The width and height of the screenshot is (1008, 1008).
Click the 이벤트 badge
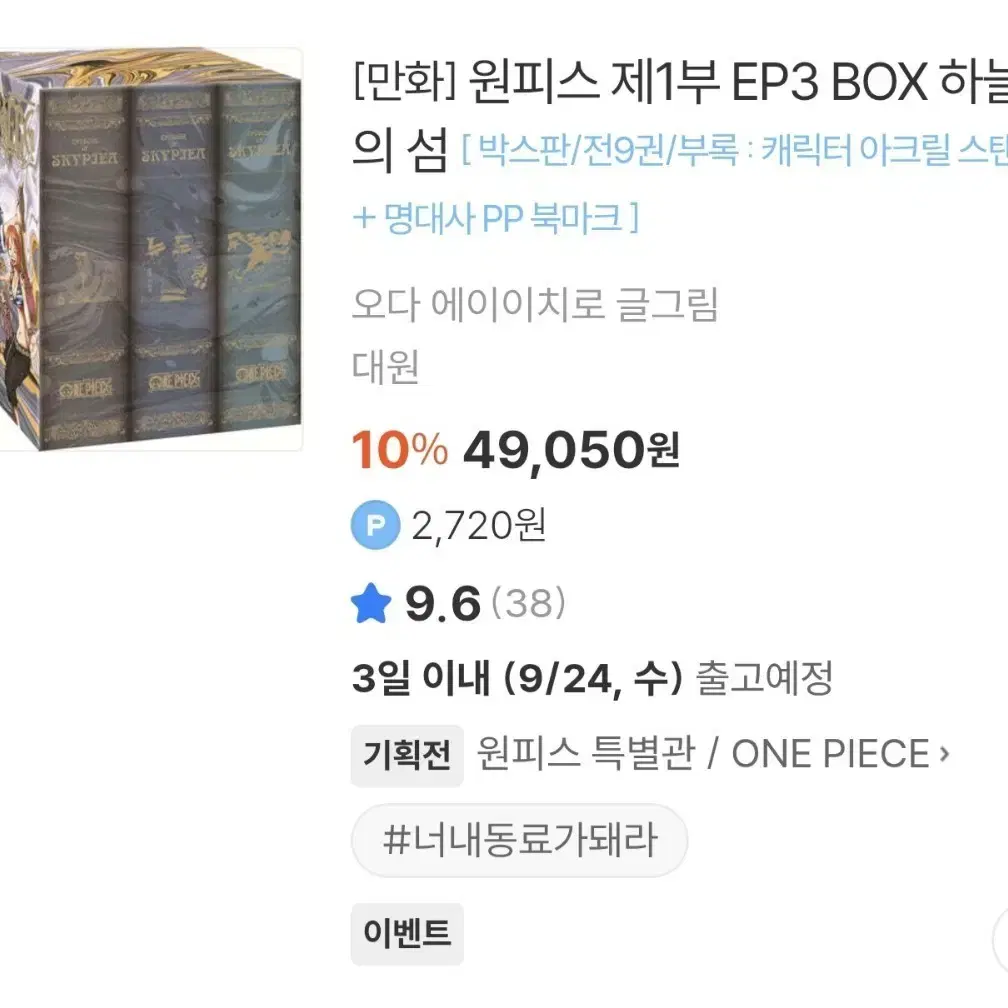[x=406, y=934]
